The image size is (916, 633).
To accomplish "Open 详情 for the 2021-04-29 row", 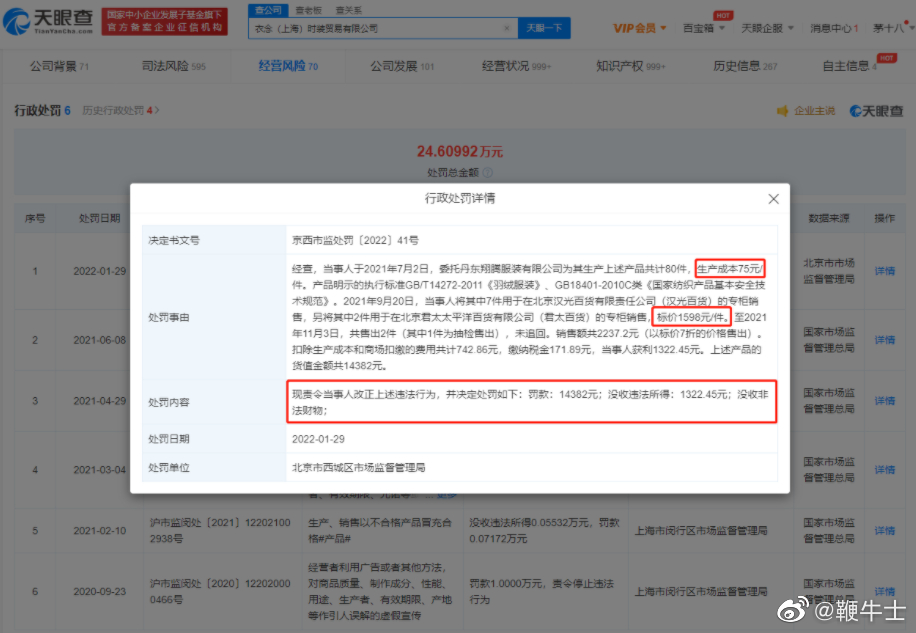I will point(884,401).
